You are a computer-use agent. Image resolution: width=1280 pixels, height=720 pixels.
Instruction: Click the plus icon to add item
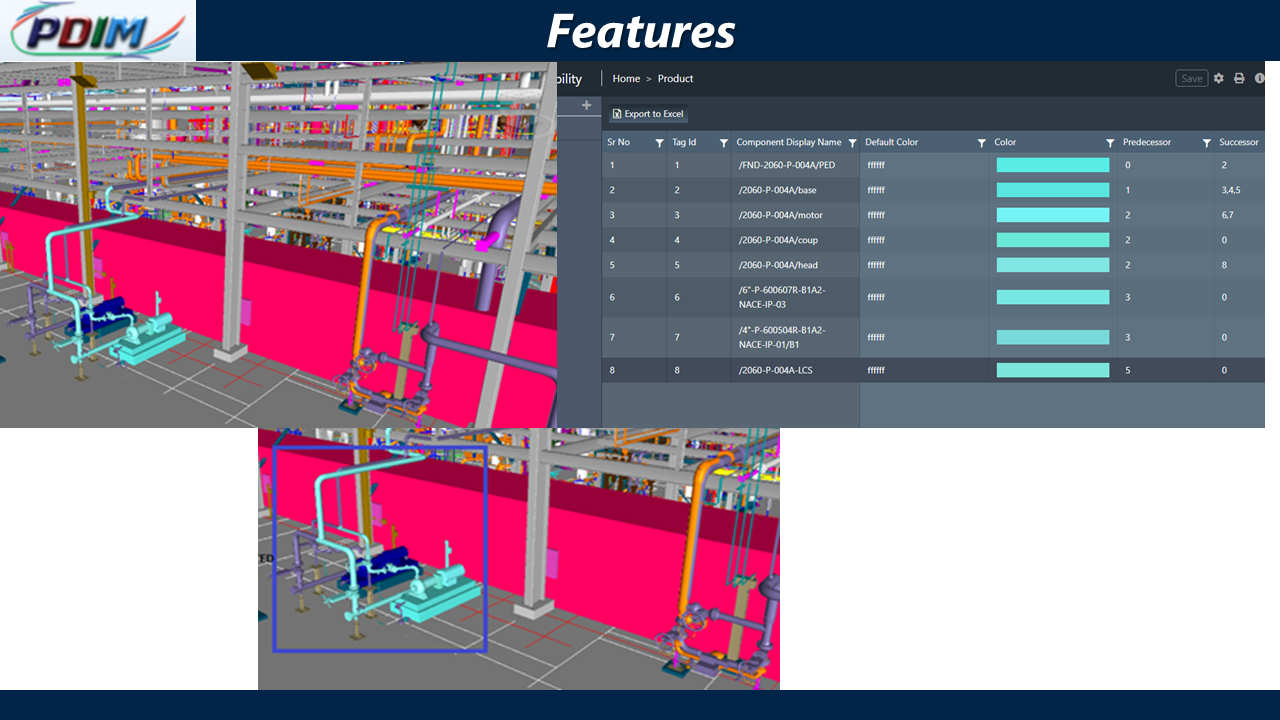click(x=587, y=105)
